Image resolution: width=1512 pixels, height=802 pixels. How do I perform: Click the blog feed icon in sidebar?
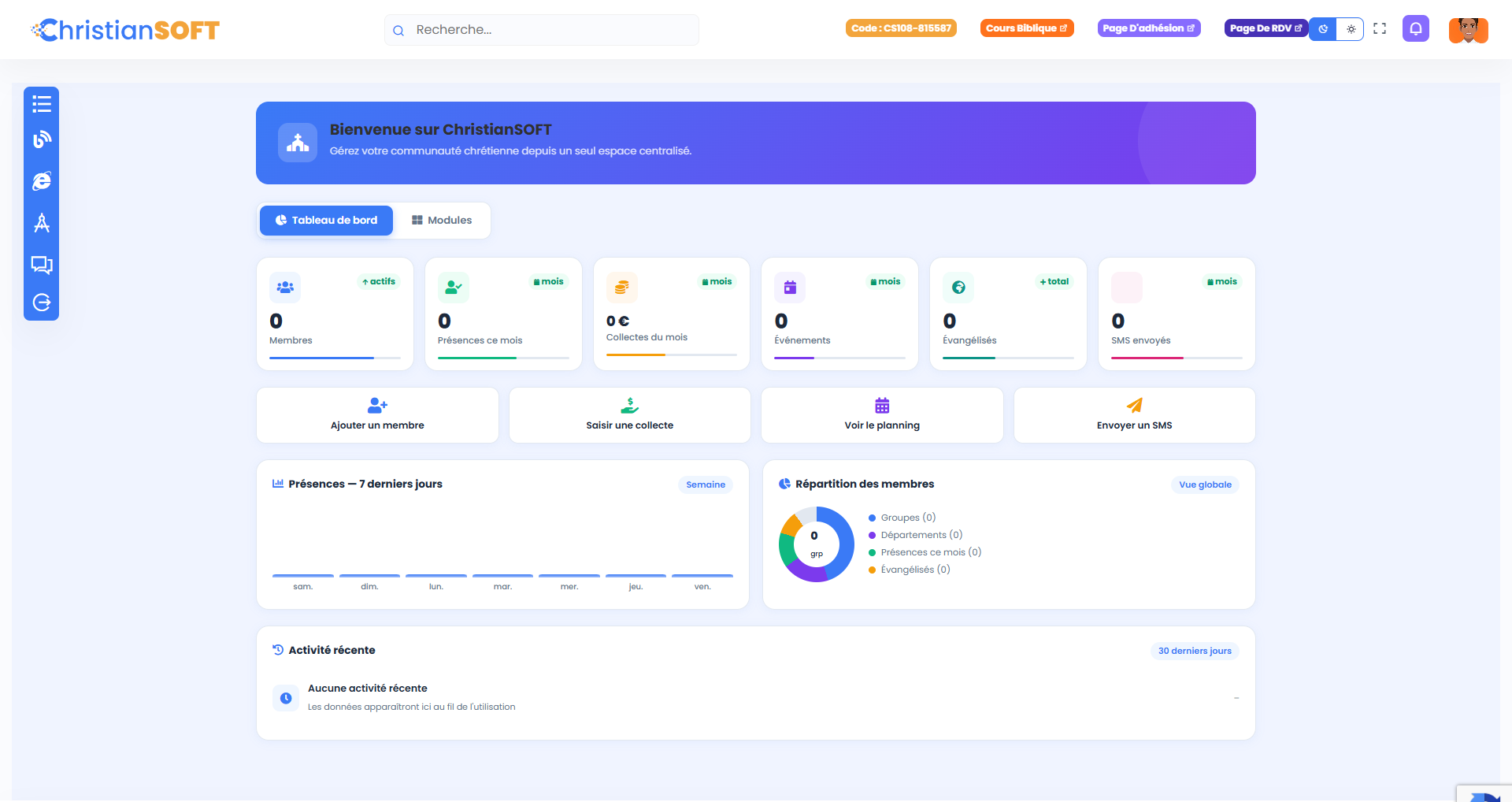(x=42, y=139)
